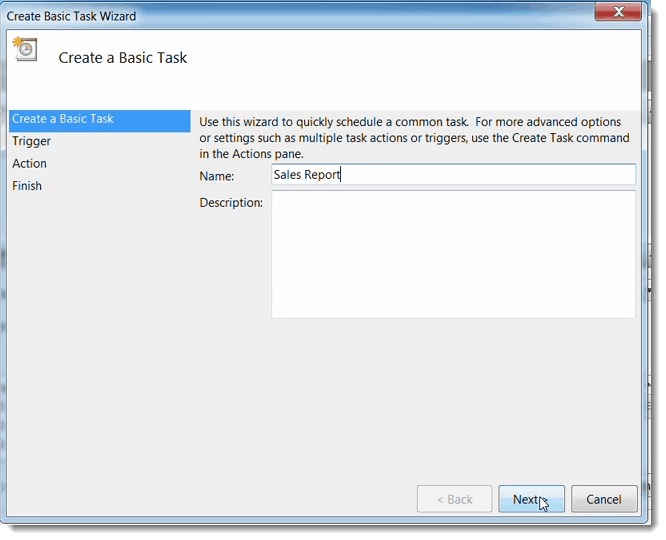This screenshot has height=540, width=666.
Task: Click the Name: label
Action: 217,176
